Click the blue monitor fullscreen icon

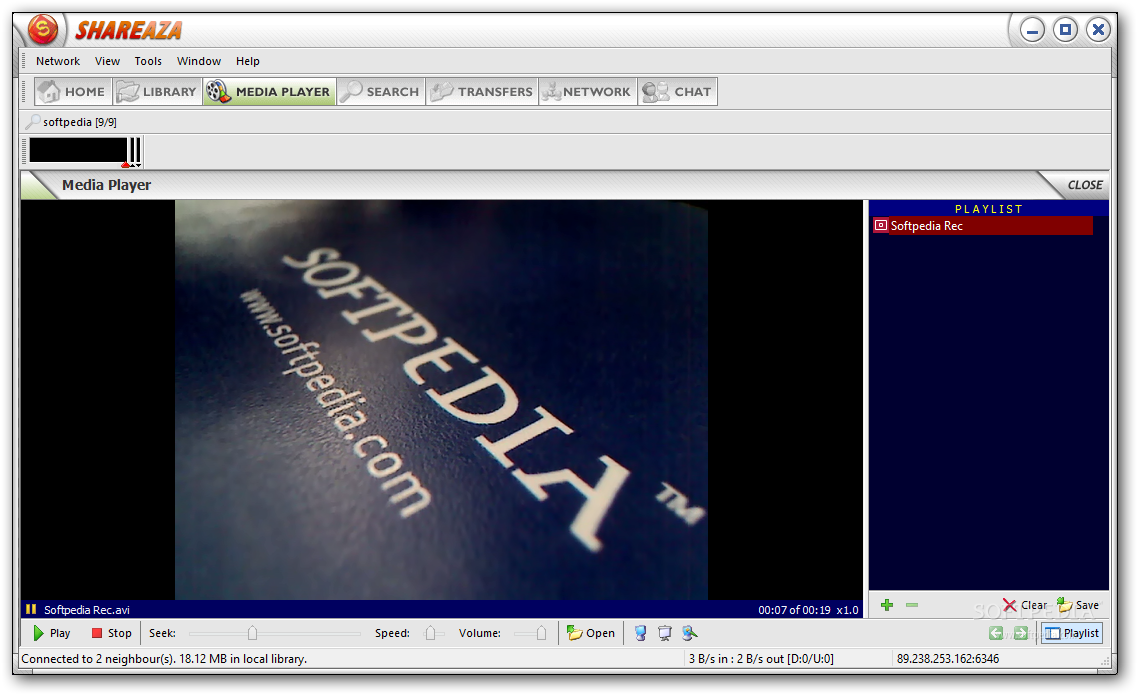point(640,633)
